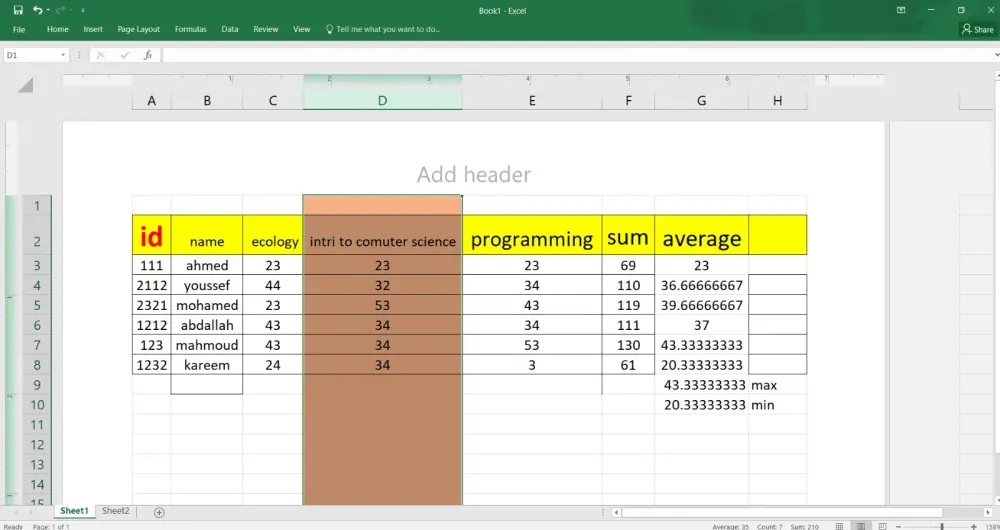Viewport: 1000px width, 530px height.
Task: Undo the last action
Action: [x=37, y=10]
